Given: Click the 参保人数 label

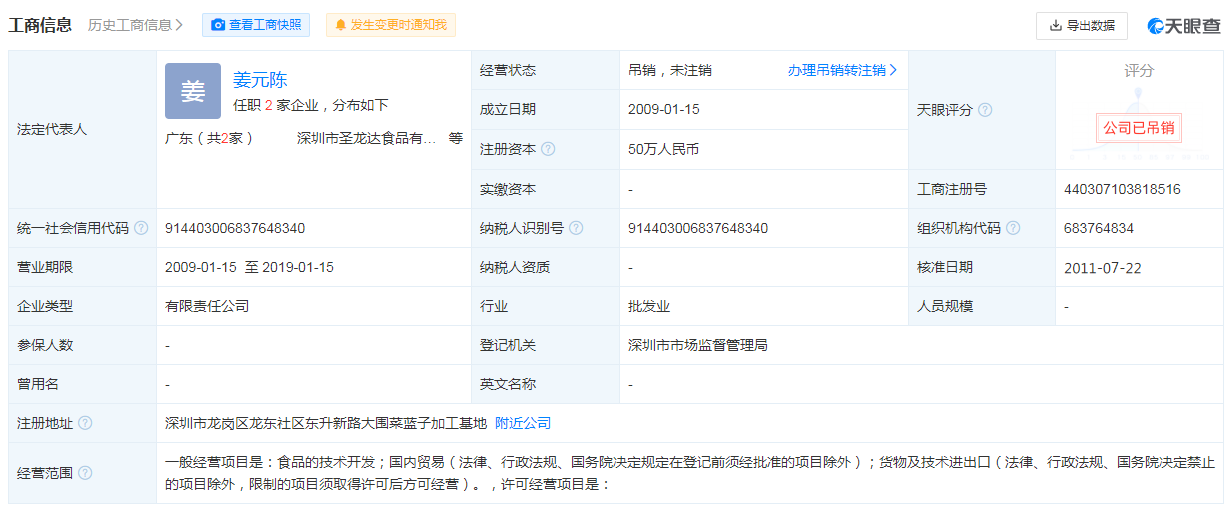Looking at the screenshot, I should click(45, 345).
